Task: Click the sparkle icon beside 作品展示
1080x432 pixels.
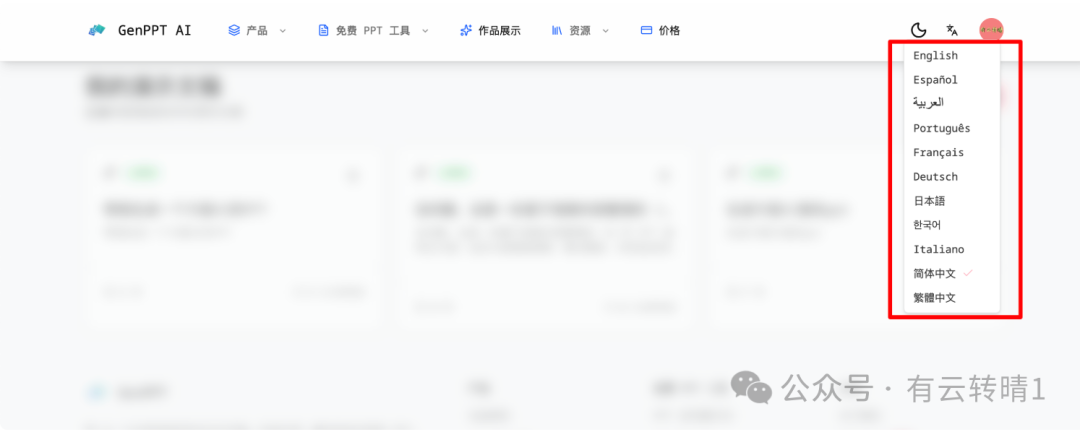Action: point(466,30)
